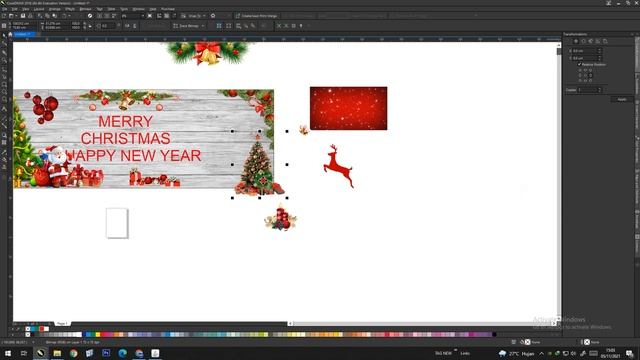
Task: Switch to Scale and Mirror in Transformations docker
Action: pyautogui.click(x=591, y=41)
